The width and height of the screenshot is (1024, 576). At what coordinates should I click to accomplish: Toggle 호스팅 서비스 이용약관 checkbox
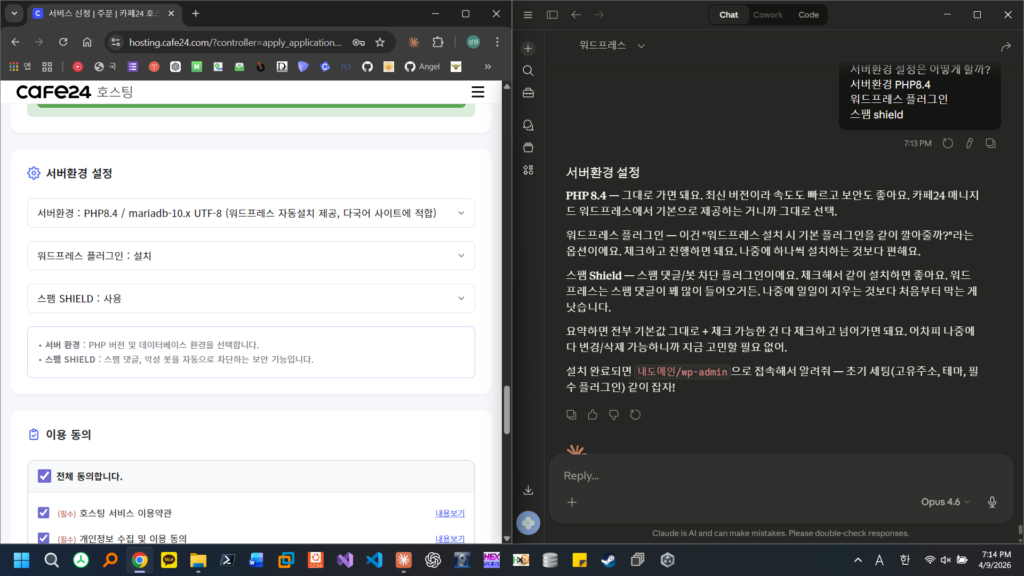[44, 513]
